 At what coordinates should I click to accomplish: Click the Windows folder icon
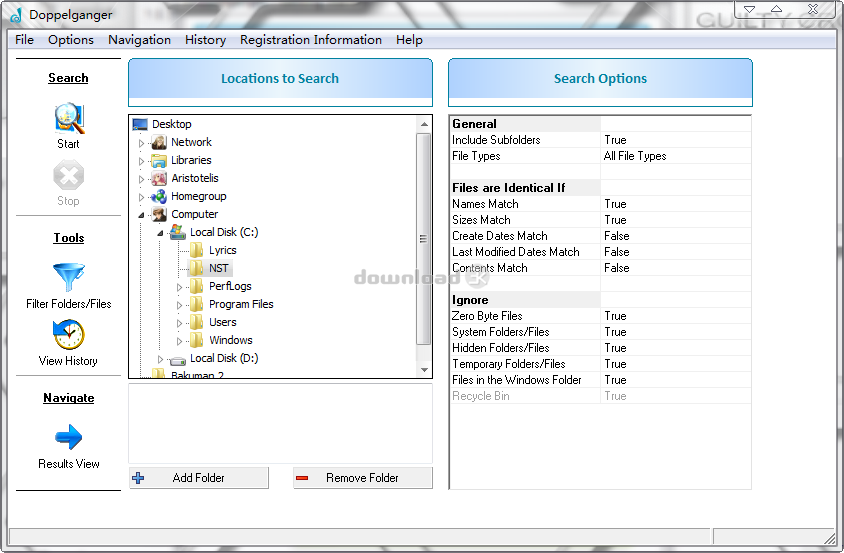197,340
